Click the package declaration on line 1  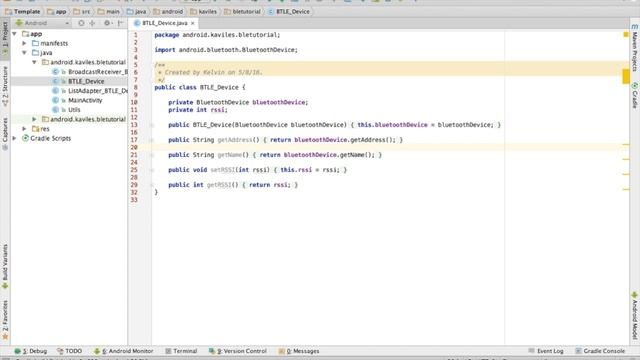click(217, 35)
